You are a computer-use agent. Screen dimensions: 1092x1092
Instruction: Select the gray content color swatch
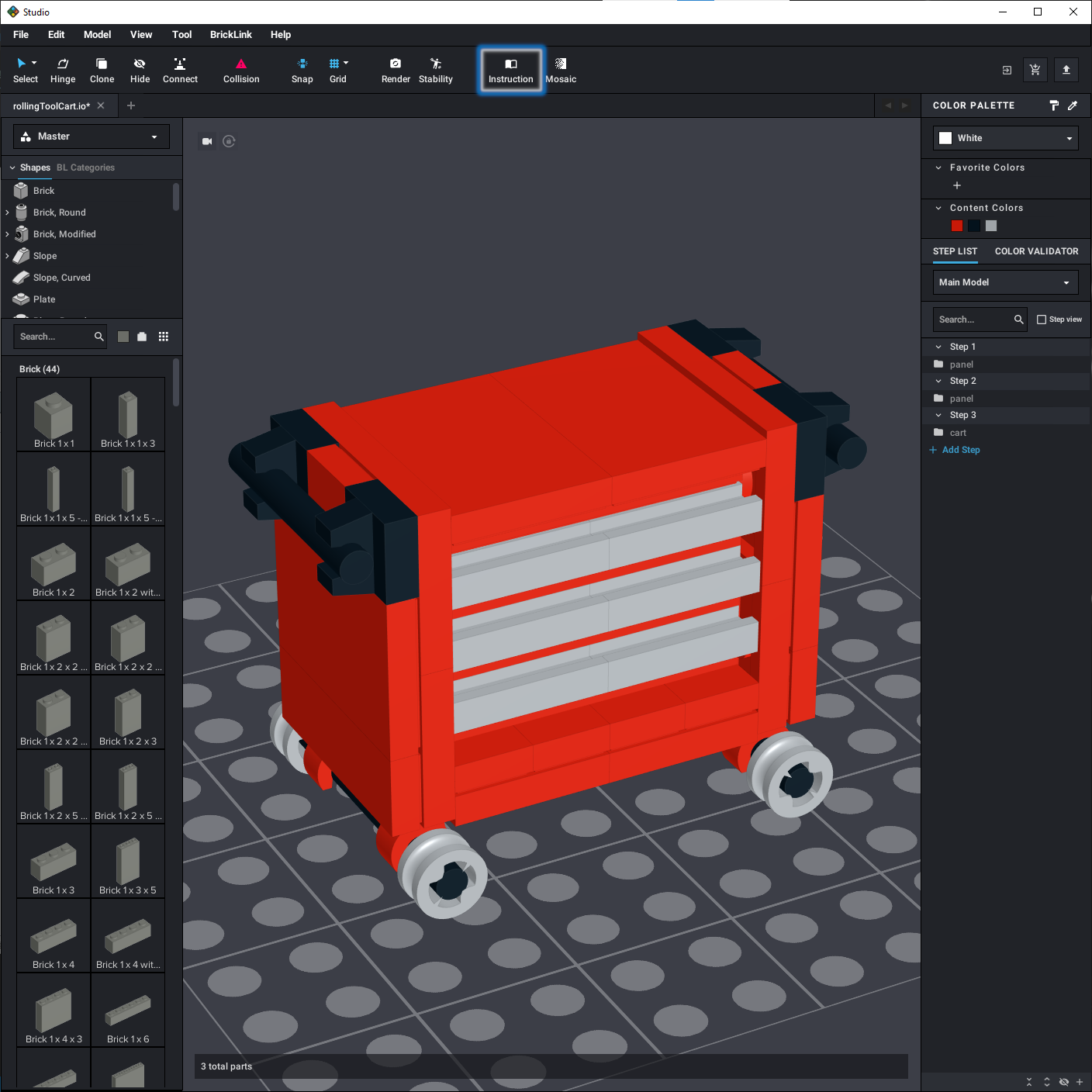[991, 226]
